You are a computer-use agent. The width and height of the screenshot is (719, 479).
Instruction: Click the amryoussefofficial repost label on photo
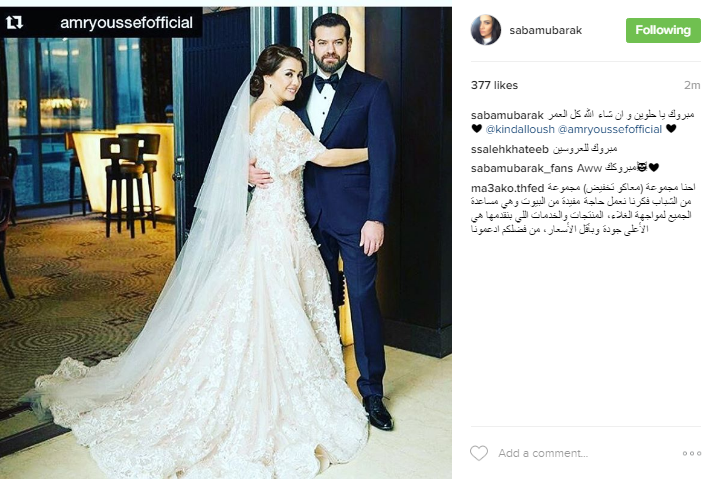[126, 22]
